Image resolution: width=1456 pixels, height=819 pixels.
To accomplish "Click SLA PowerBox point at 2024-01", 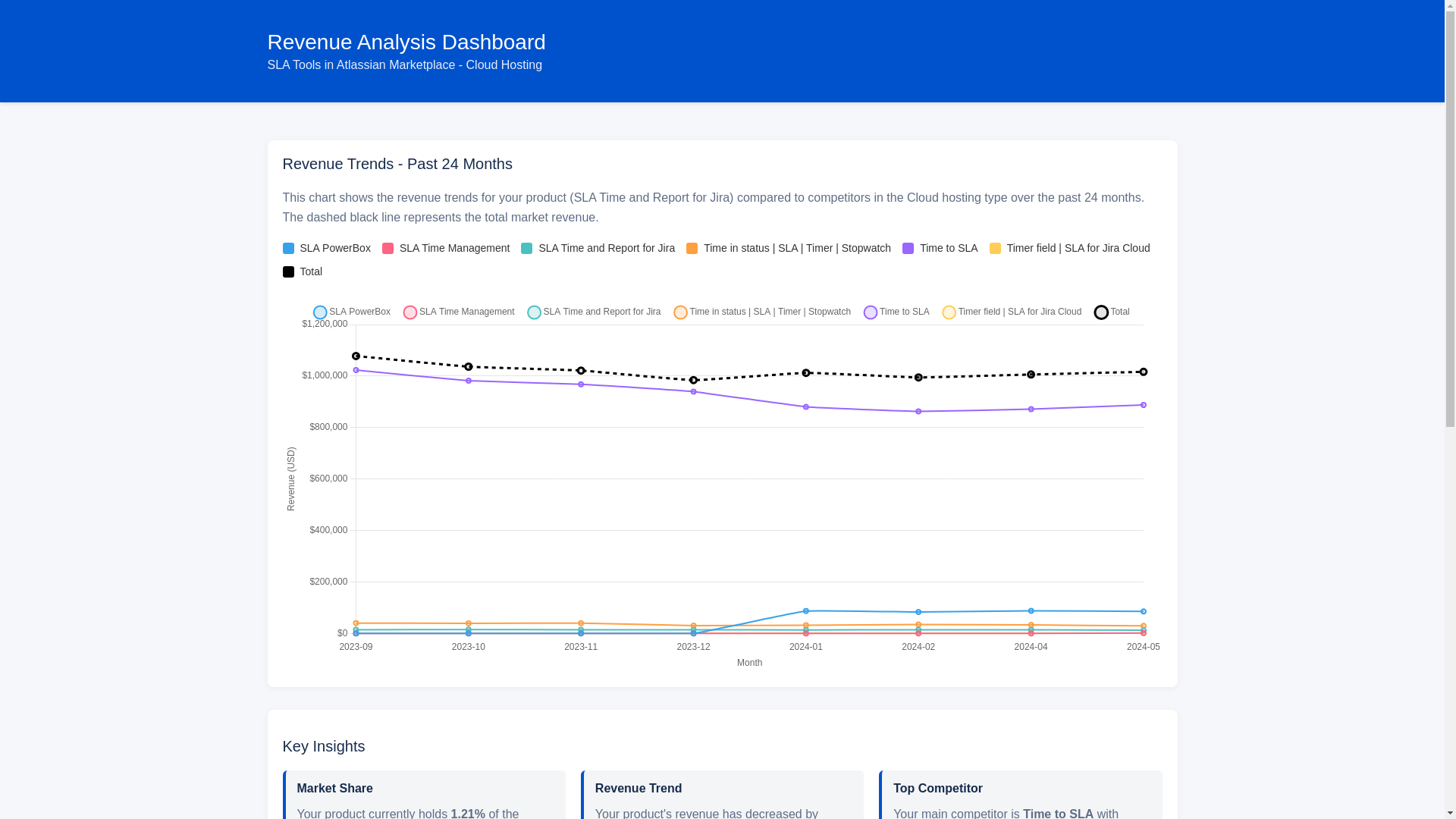I will 806,611.
